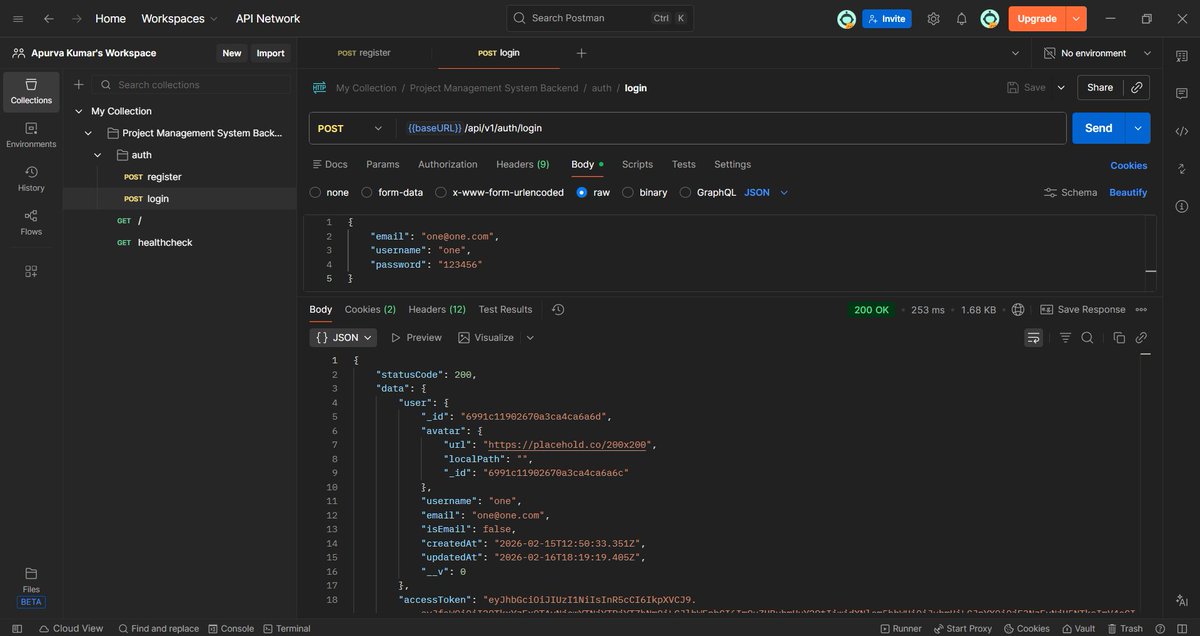The height and width of the screenshot is (636, 1200).
Task: Open the request info icon in right sidebar
Action: [1181, 208]
